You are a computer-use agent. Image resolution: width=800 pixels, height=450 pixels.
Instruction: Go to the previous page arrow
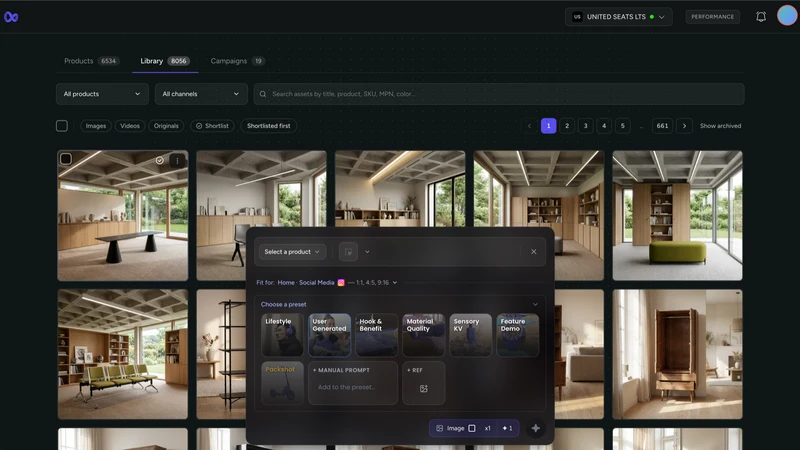tap(529, 126)
